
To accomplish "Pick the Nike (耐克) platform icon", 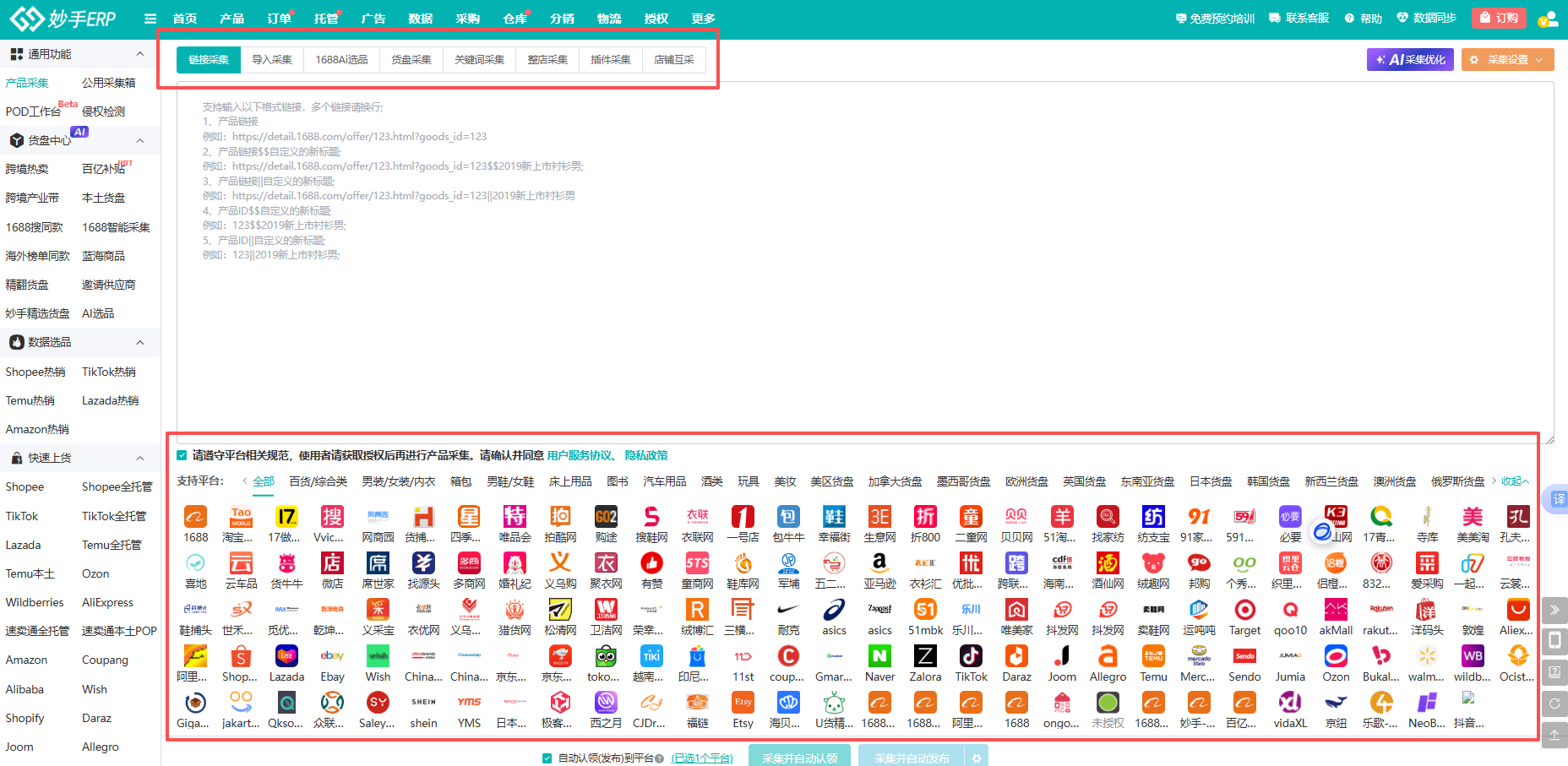I will (788, 611).
